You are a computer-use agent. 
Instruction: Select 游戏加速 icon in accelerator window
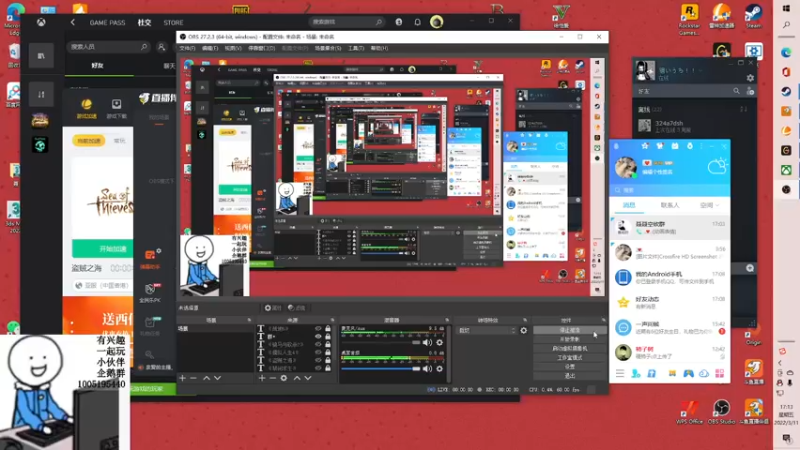click(86, 109)
